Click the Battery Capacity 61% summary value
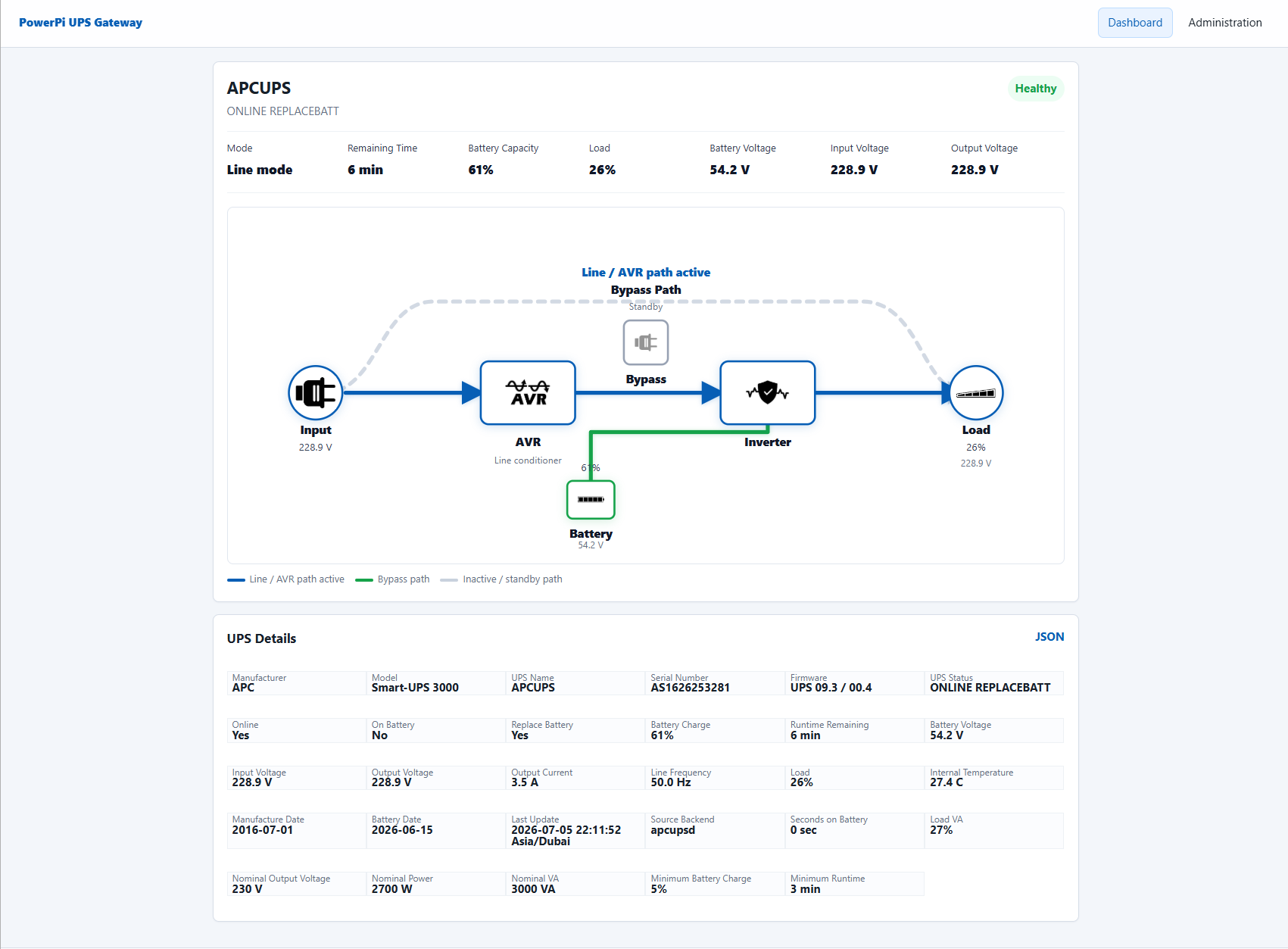This screenshot has width=1288, height=949. pyautogui.click(x=481, y=170)
